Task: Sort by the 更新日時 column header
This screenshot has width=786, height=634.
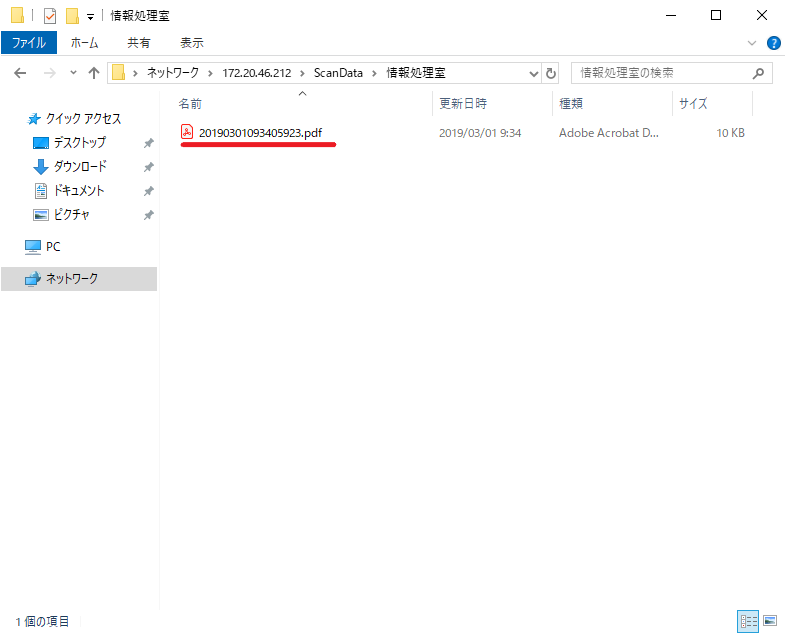Action: (492, 104)
